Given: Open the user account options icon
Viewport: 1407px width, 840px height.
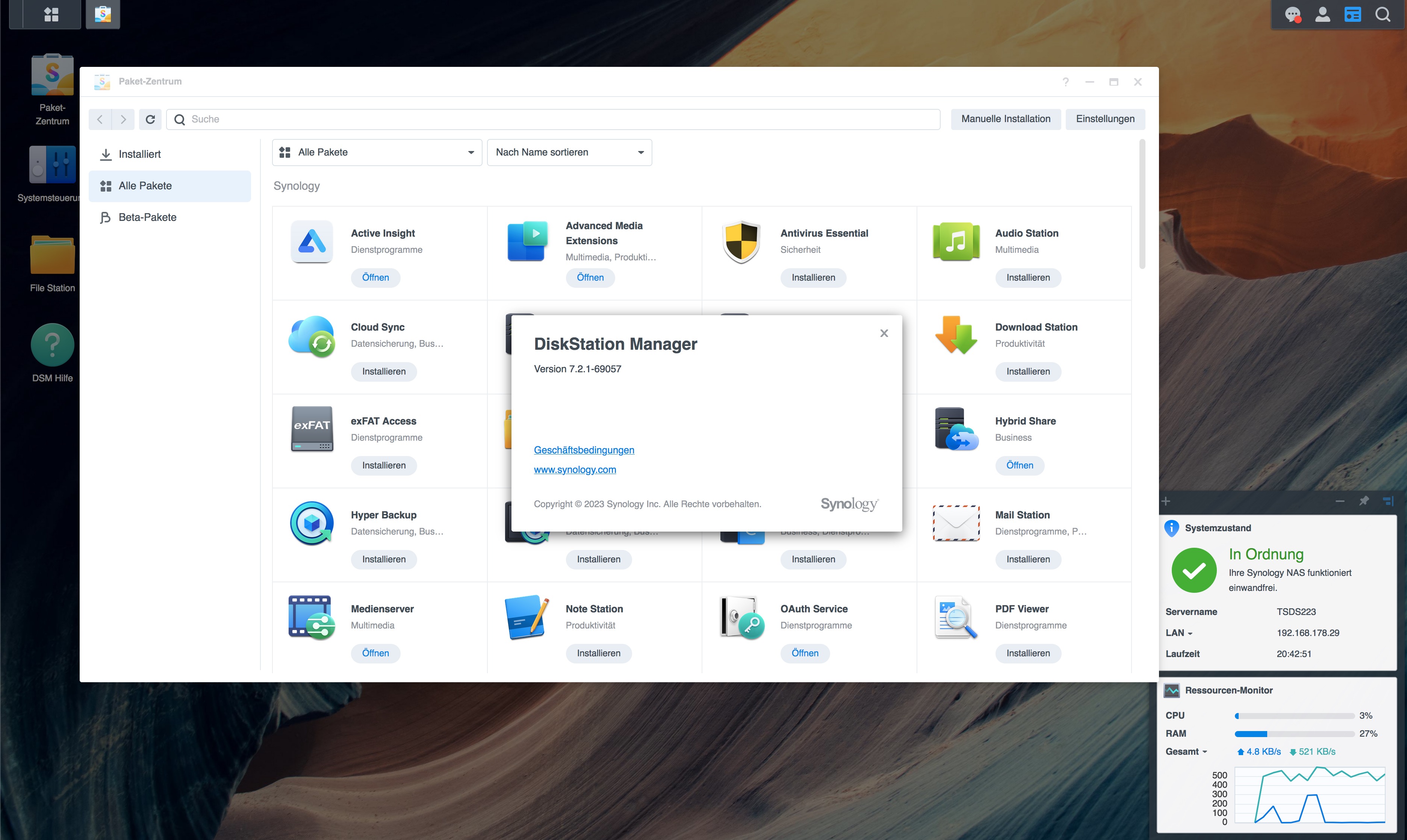Looking at the screenshot, I should pos(1322,14).
